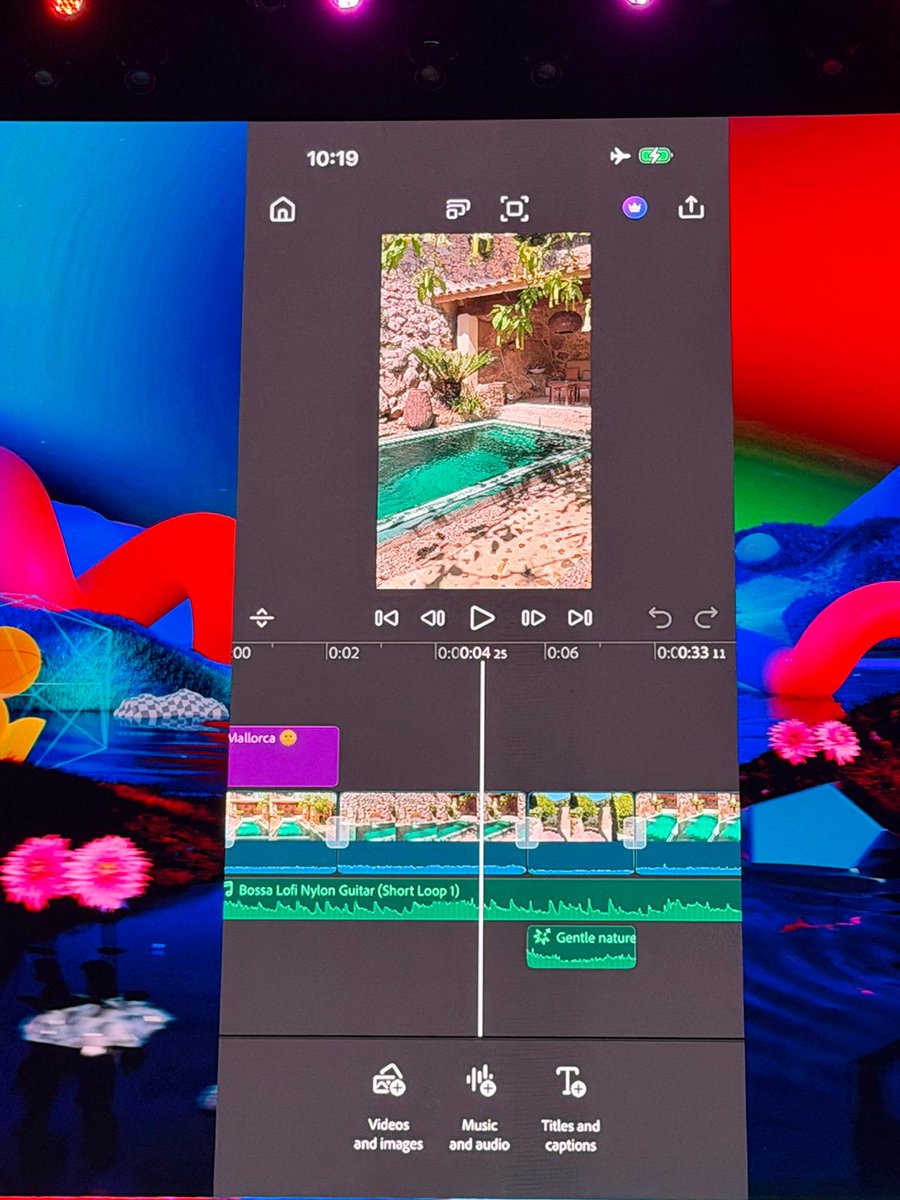
Task: Open the purple crown premium badge
Action: click(x=634, y=208)
